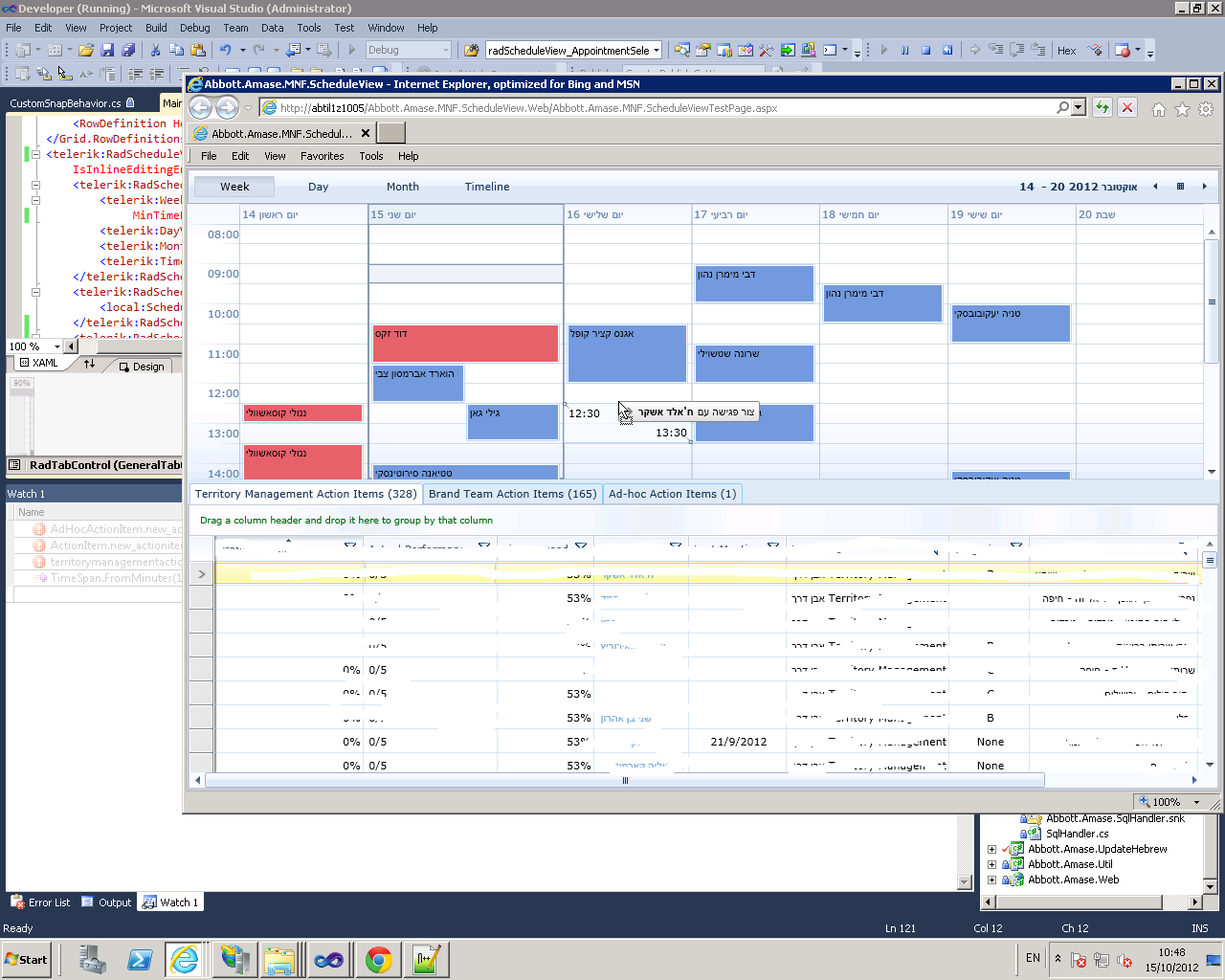Switch scheduler to Week view
Viewport: 1225px width, 980px height.
coord(234,187)
